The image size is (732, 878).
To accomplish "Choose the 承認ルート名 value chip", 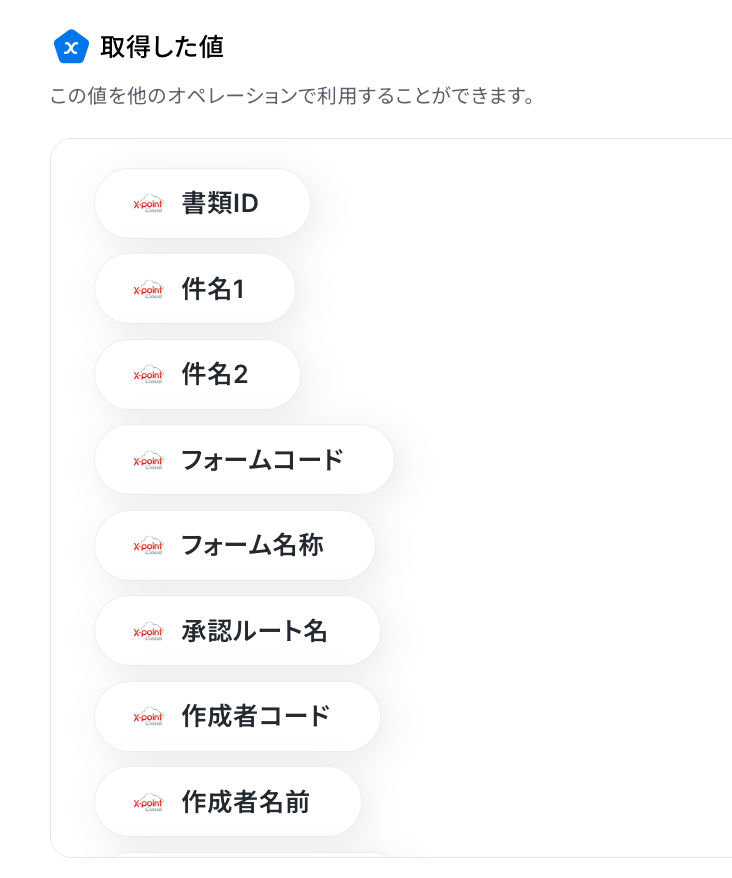I will pos(237,631).
